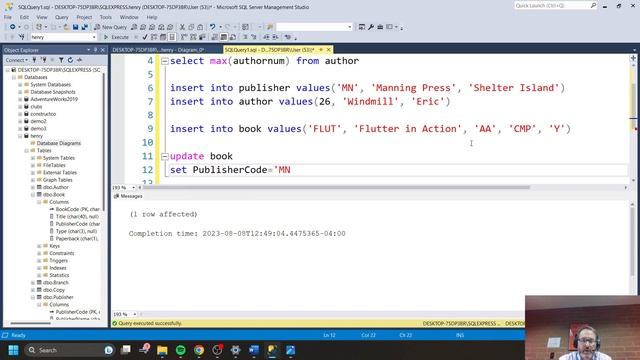This screenshot has height=360, width=640.
Task: Open the Window menu
Action: click(129, 17)
